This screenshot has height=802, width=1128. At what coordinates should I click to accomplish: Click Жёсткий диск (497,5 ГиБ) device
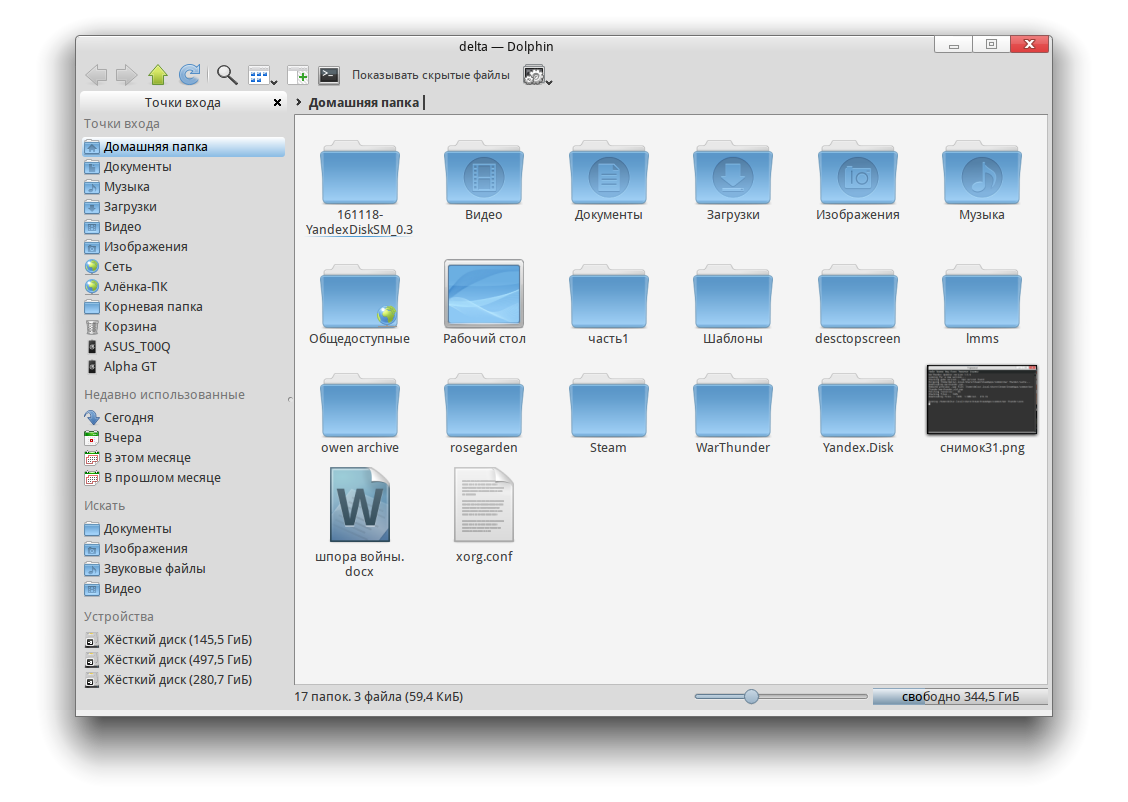coord(177,660)
